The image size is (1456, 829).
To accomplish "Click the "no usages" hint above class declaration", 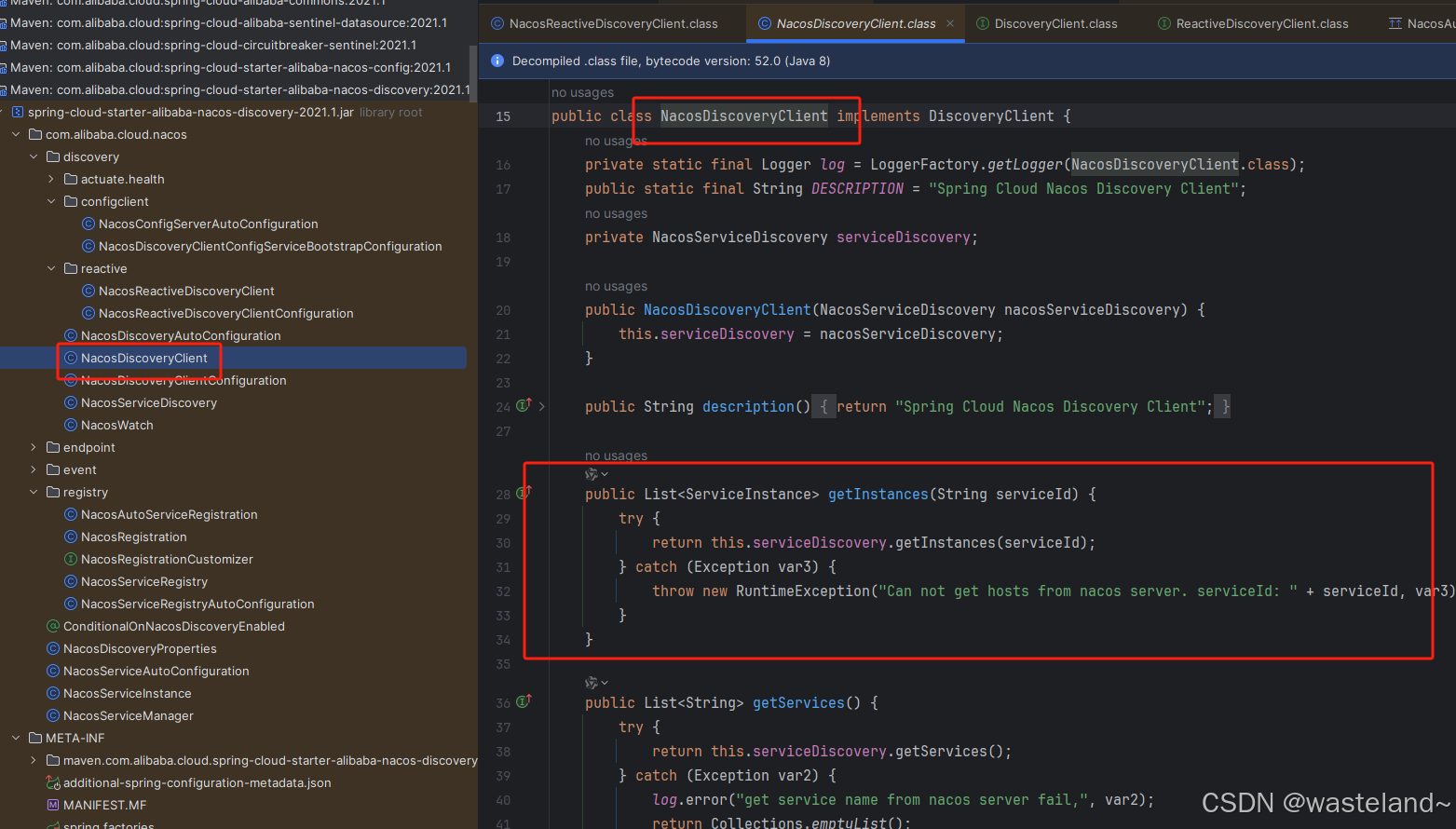I will (582, 92).
